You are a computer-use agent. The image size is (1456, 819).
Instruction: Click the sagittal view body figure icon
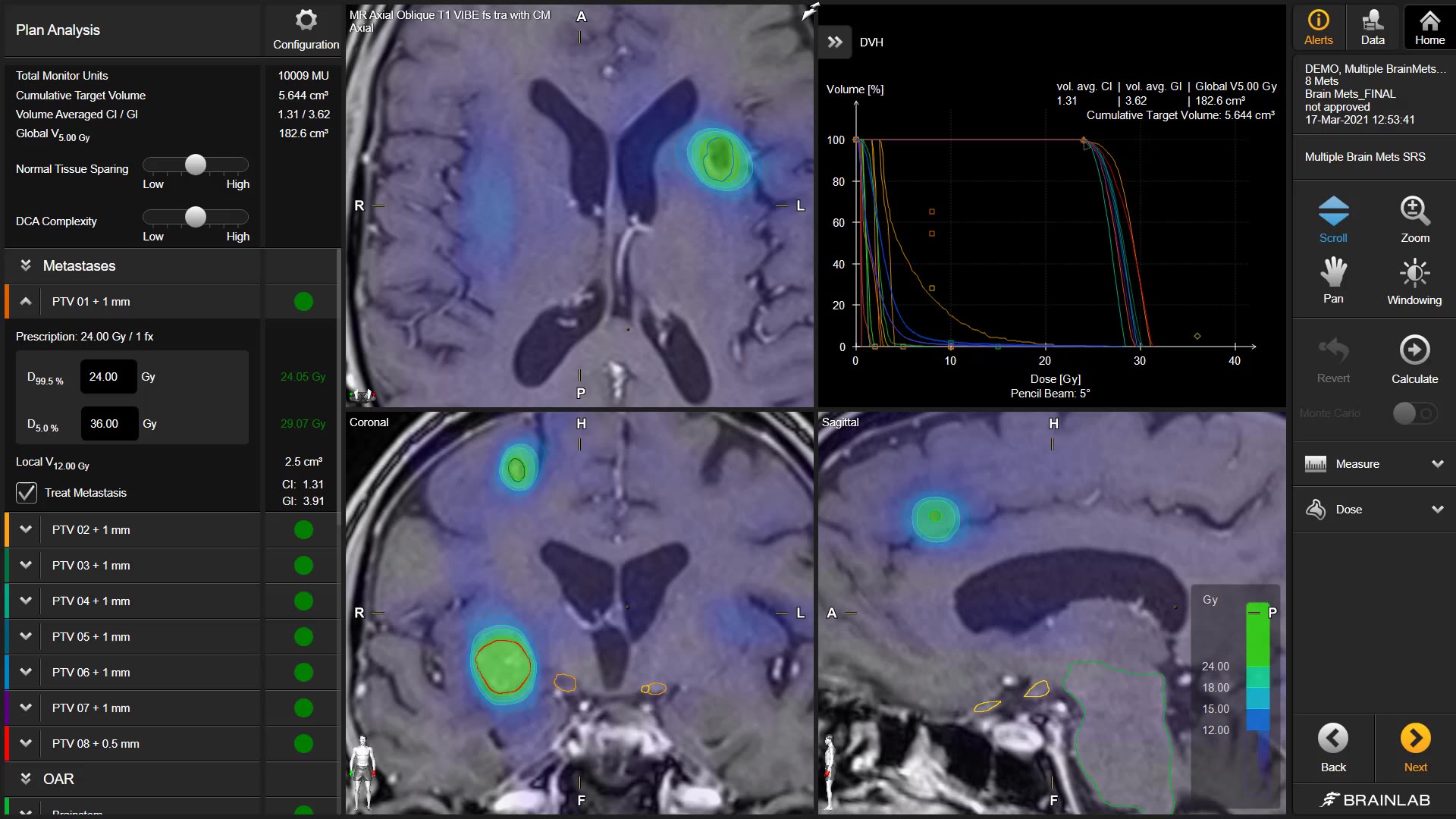point(829,771)
